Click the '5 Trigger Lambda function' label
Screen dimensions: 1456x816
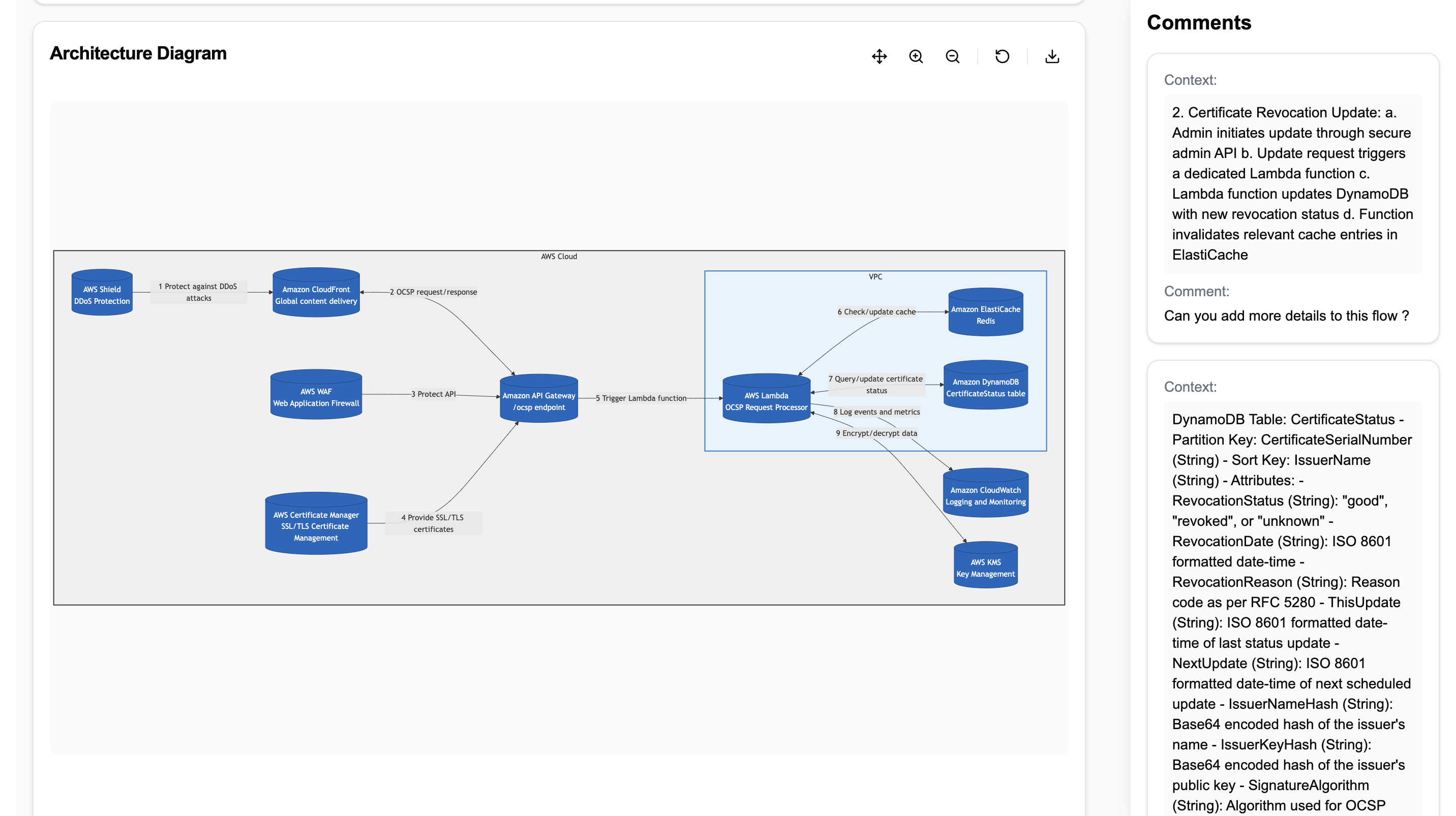click(641, 398)
